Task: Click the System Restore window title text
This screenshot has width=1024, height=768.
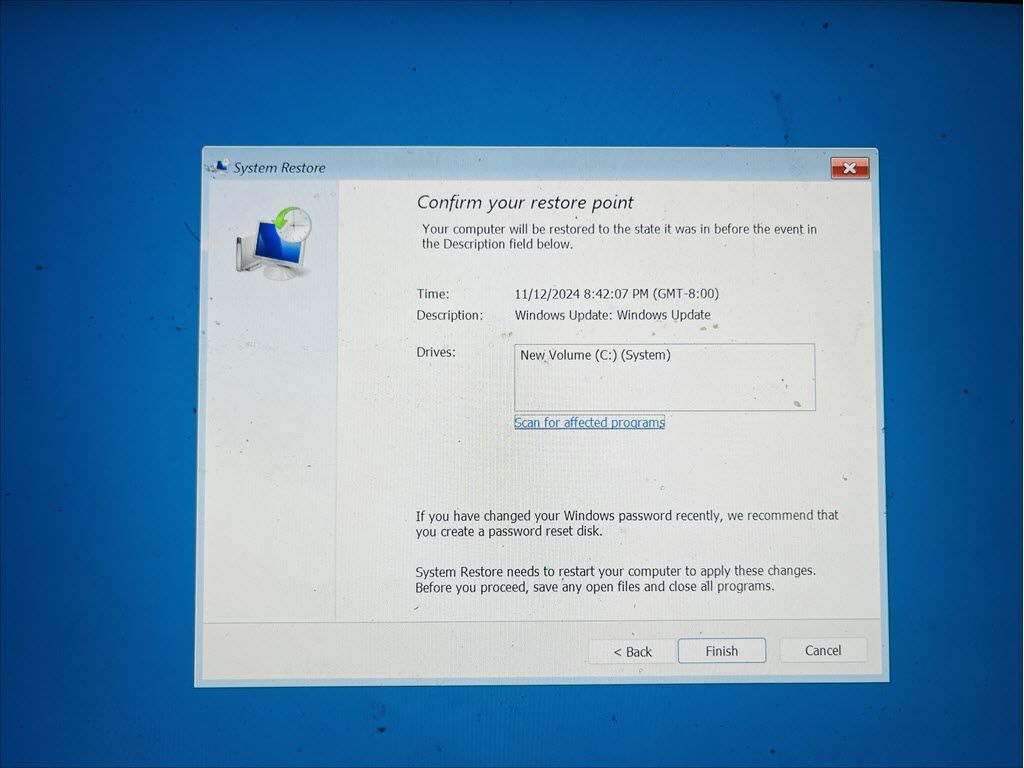Action: tap(280, 168)
